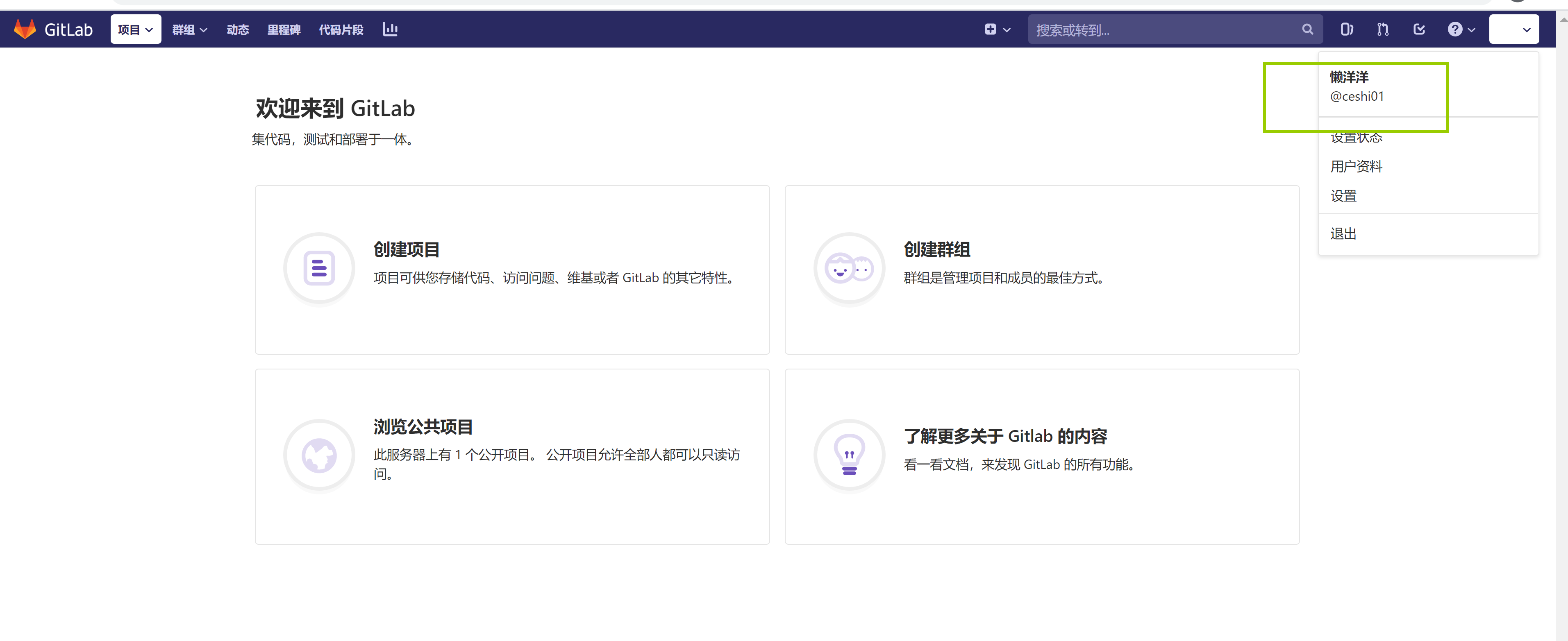Image resolution: width=1568 pixels, height=641 pixels.
Task: Click the search magnifier icon
Action: [1307, 29]
